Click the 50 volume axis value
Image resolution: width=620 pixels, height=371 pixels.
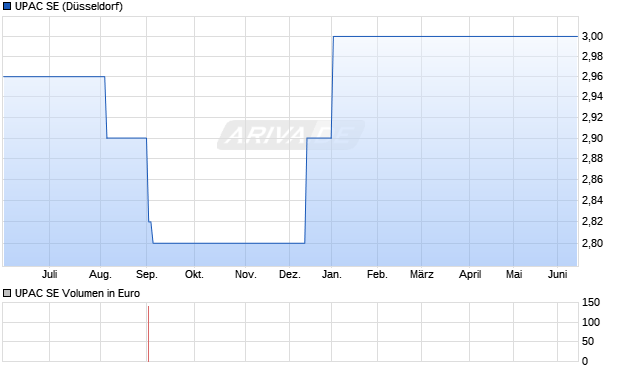[x=588, y=341]
